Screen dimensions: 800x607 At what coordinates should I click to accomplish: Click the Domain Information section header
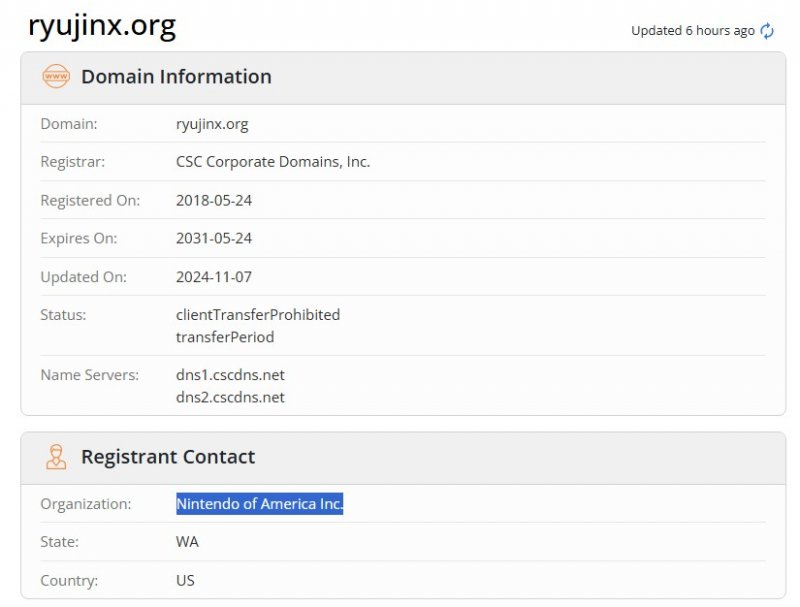pos(176,77)
